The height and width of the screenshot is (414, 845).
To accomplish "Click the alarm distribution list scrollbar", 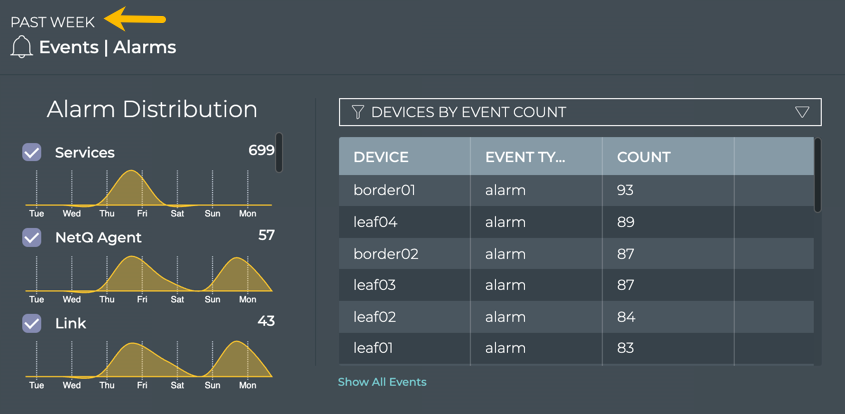I will pos(279,153).
